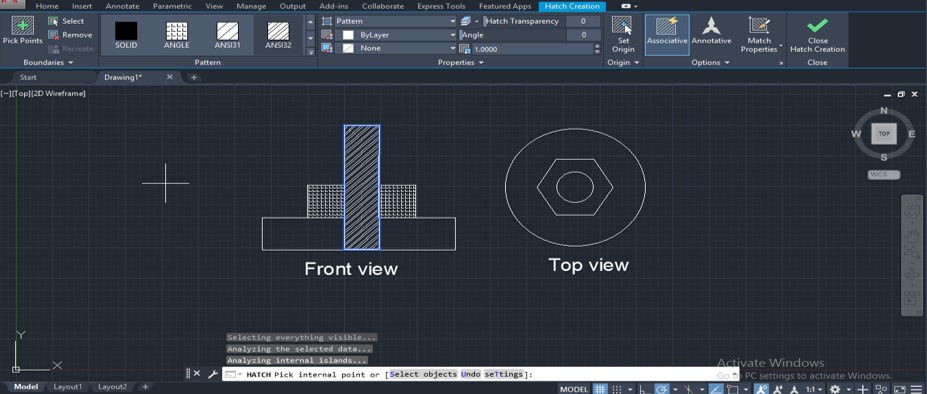Choose the SOLID hatch pattern
927x394 pixels.
click(126, 35)
